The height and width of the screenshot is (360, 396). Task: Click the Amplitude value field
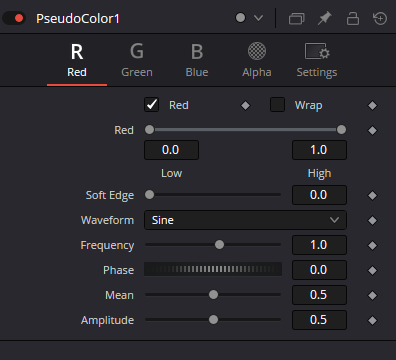pos(319,320)
